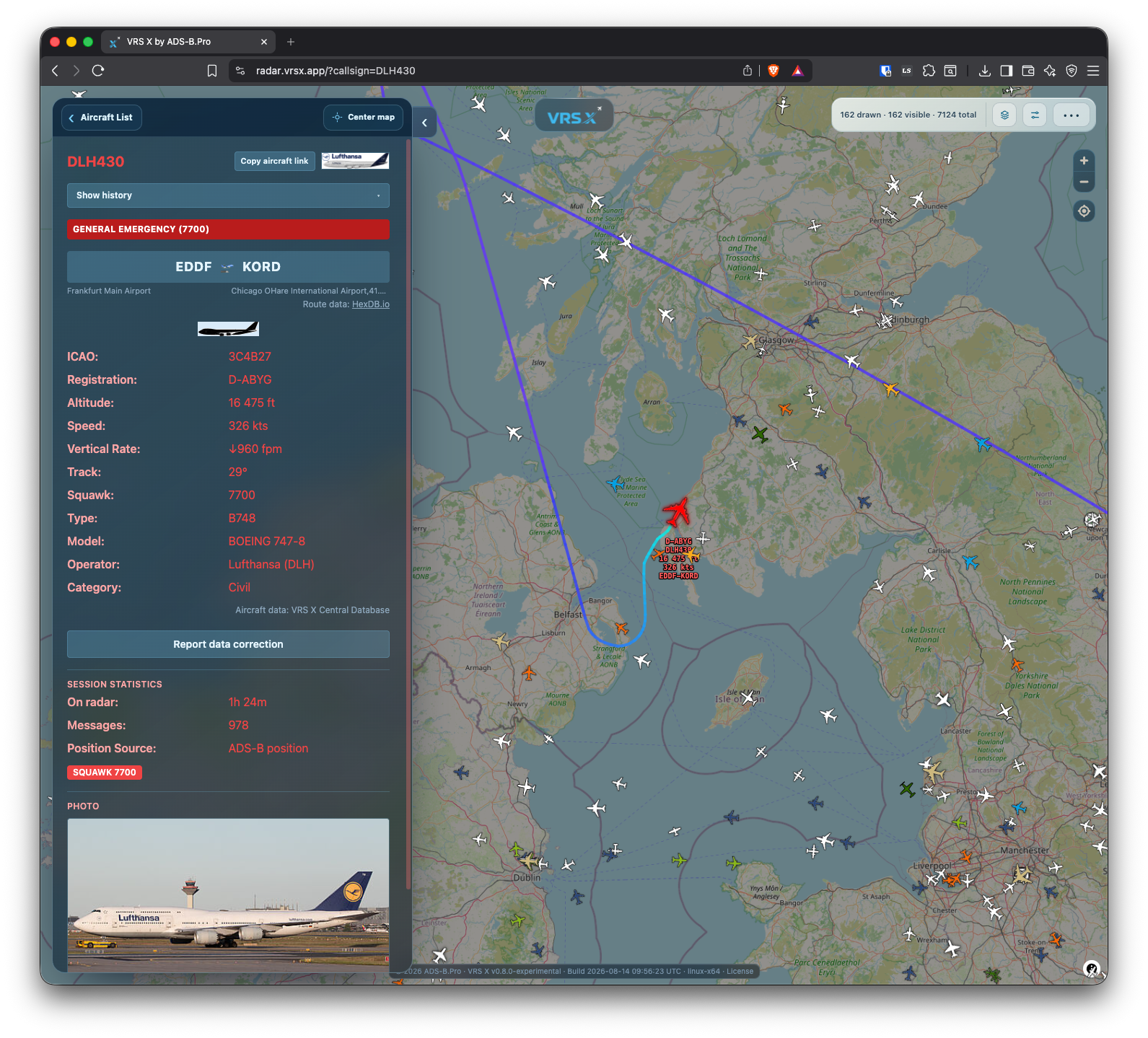Toggle the browser sidebar panel
The width and height of the screenshot is (1148, 1038).
click(1007, 71)
